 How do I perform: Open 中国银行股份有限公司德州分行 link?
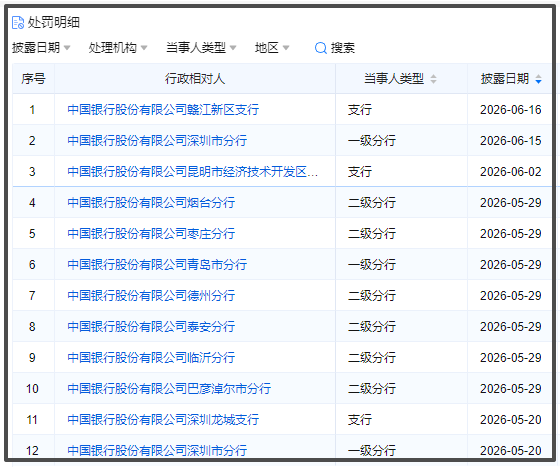point(151,296)
